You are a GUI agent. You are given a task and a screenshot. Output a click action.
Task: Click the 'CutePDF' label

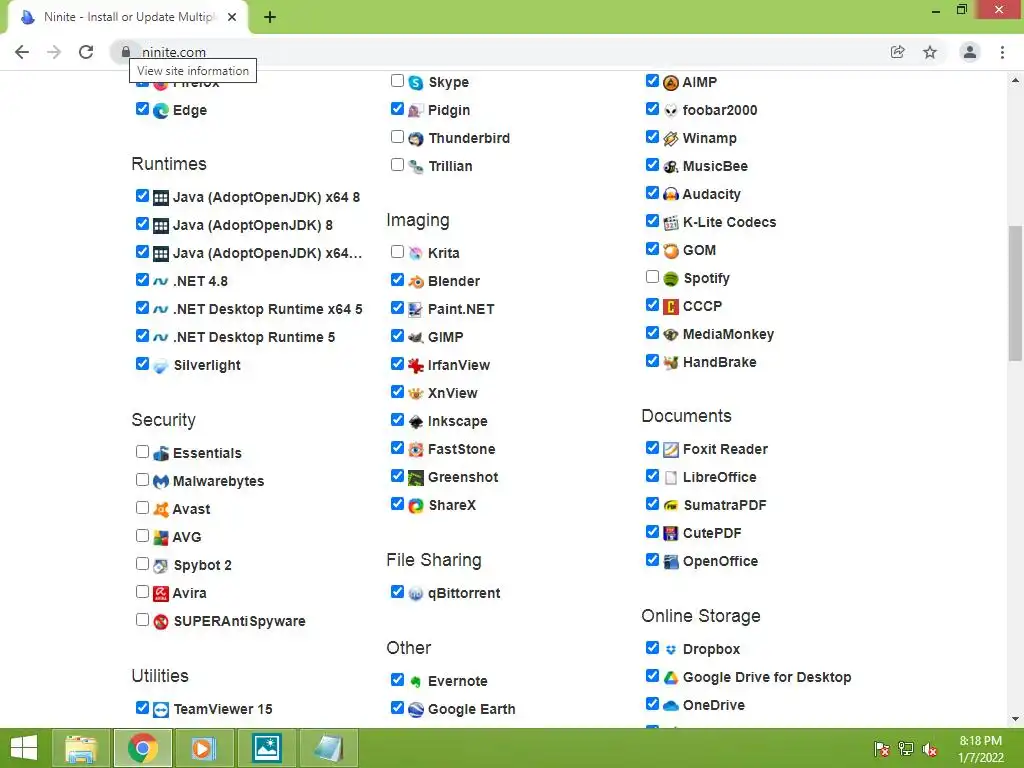pos(712,534)
